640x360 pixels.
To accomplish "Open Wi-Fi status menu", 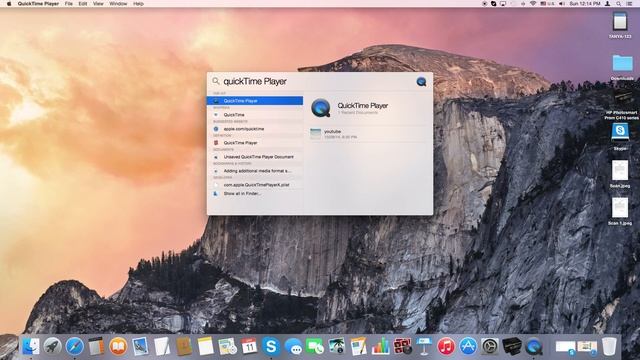I will [x=533, y=4].
